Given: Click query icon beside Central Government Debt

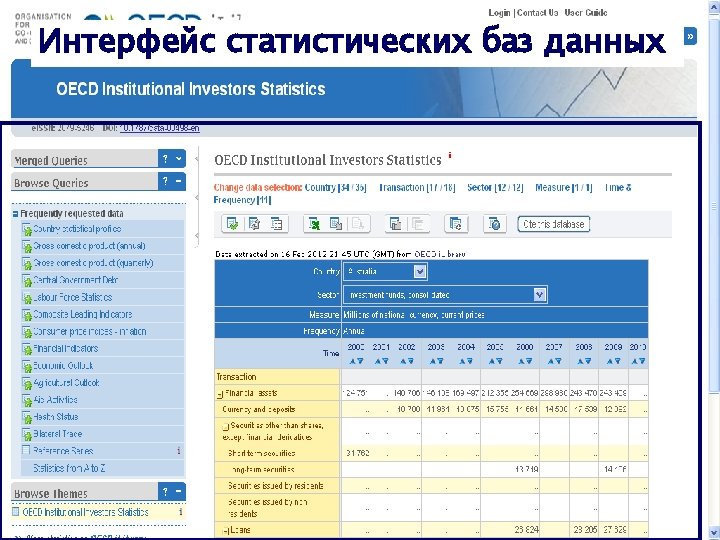Looking at the screenshot, I should [27, 281].
